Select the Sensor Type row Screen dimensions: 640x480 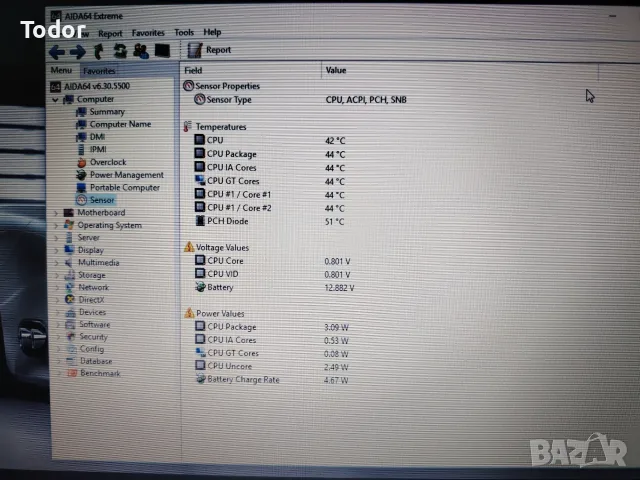point(300,100)
